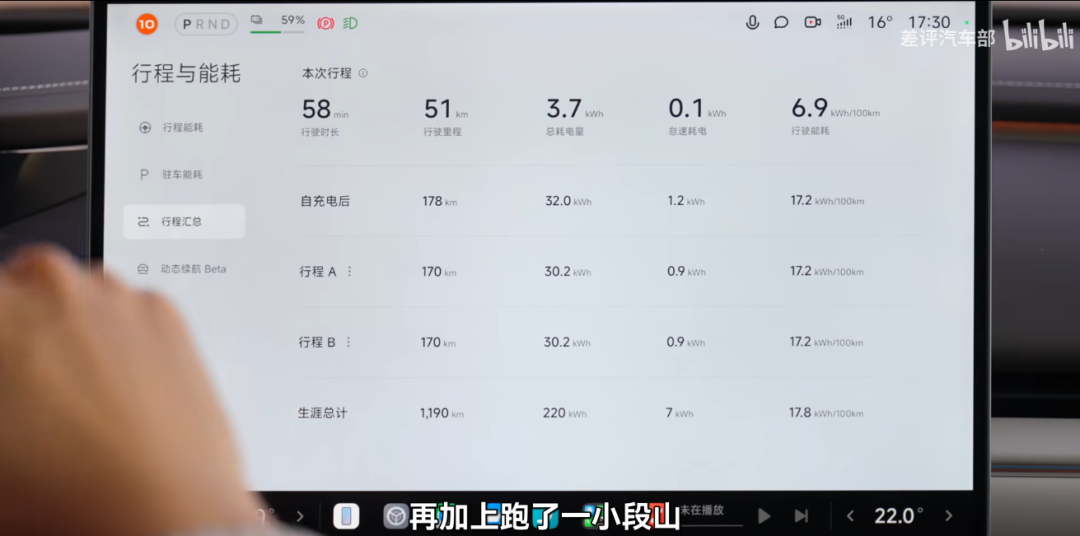Screen dimensions: 1080x536
Task: Open the three-dot menu for 行程 B
Action: 349,342
